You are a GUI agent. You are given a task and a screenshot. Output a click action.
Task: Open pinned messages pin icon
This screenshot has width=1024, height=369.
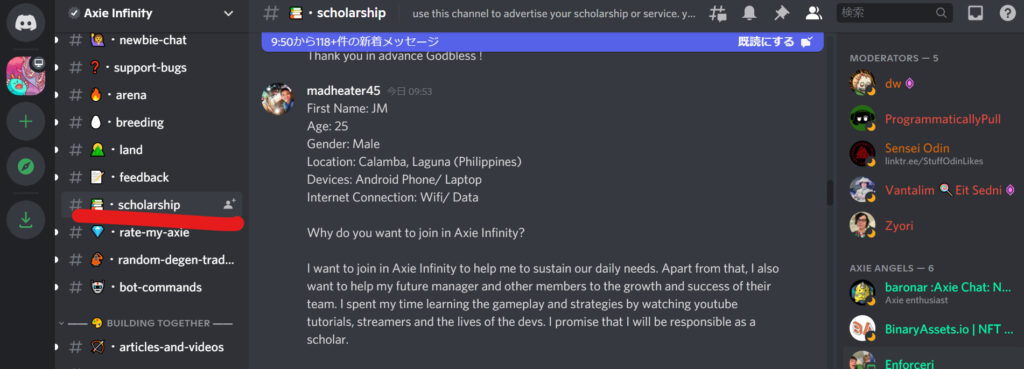(781, 12)
